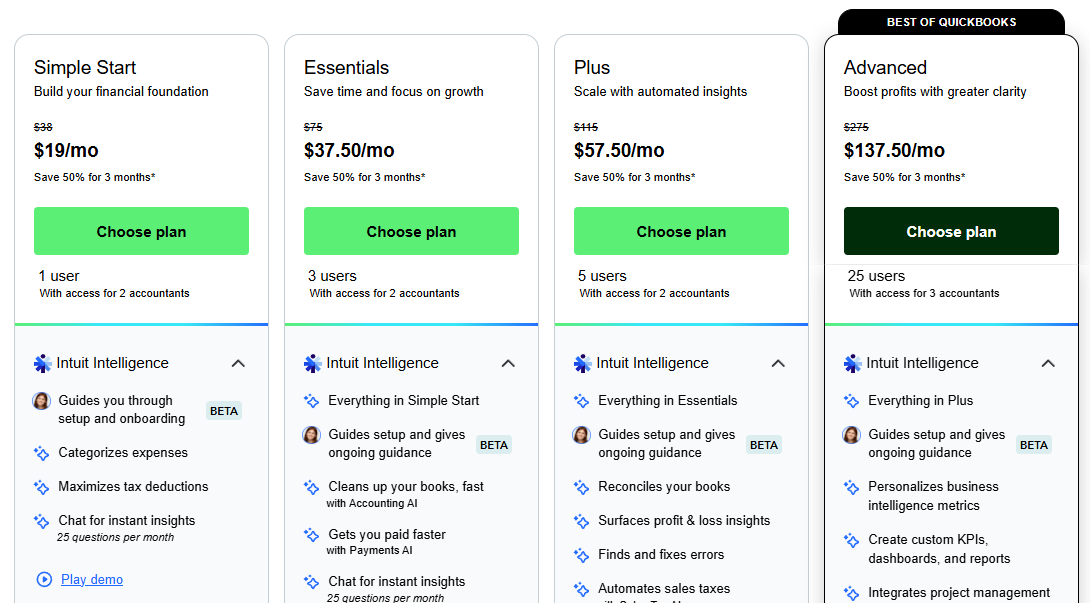The width and height of the screenshot is (1090, 603).
Task: Click the Intuit Intelligence icon under Simple Start
Action: coord(42,363)
